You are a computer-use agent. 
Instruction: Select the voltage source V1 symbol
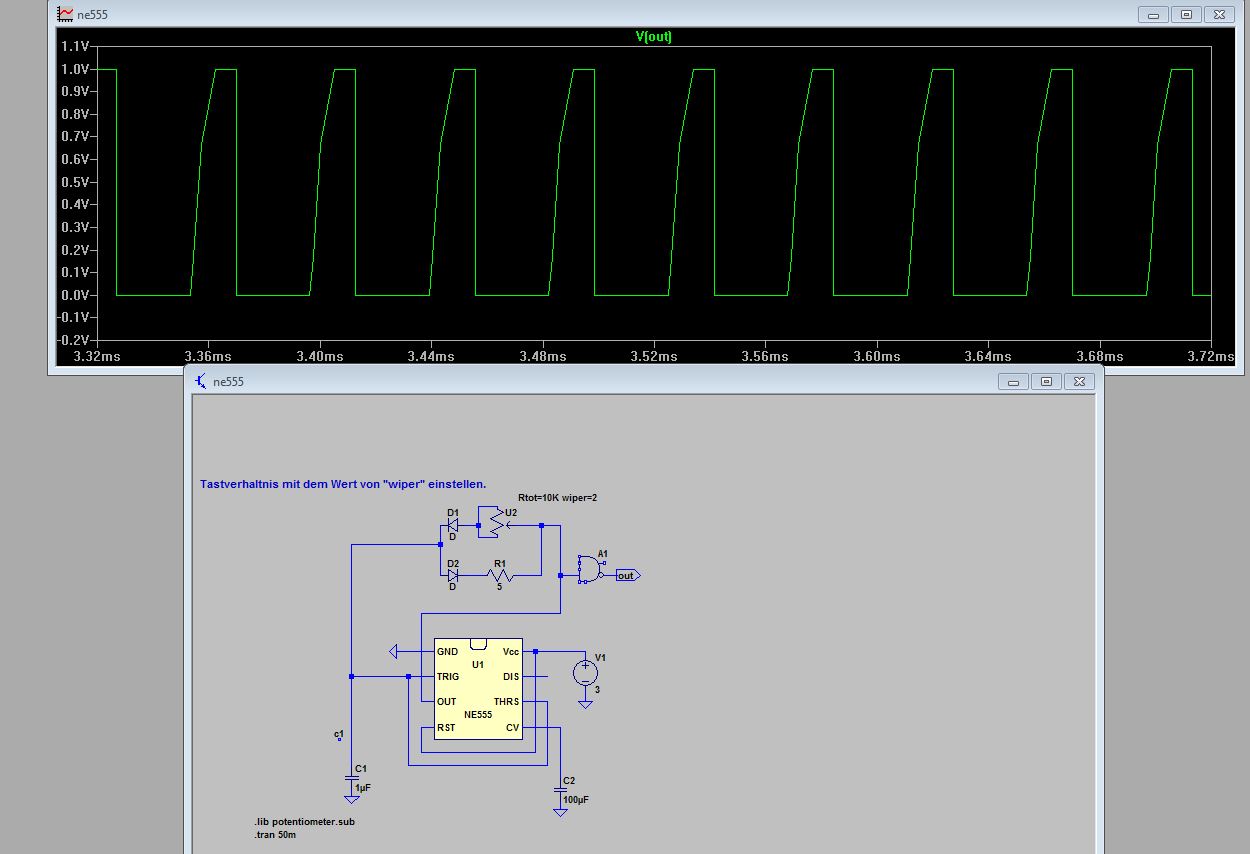(585, 672)
